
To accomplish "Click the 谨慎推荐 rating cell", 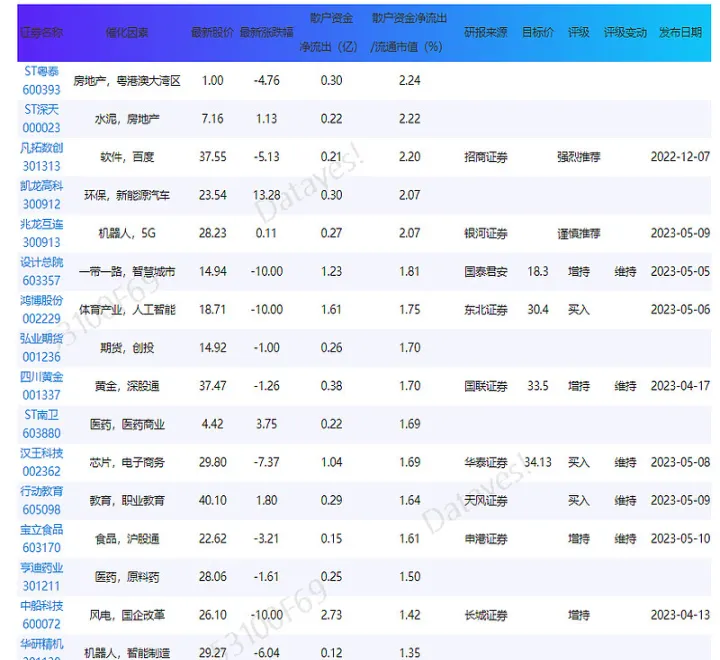I will (579, 233).
